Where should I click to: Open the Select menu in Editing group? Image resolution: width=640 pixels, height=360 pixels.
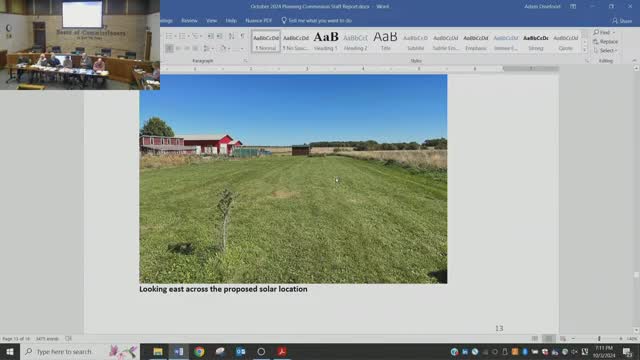(605, 51)
